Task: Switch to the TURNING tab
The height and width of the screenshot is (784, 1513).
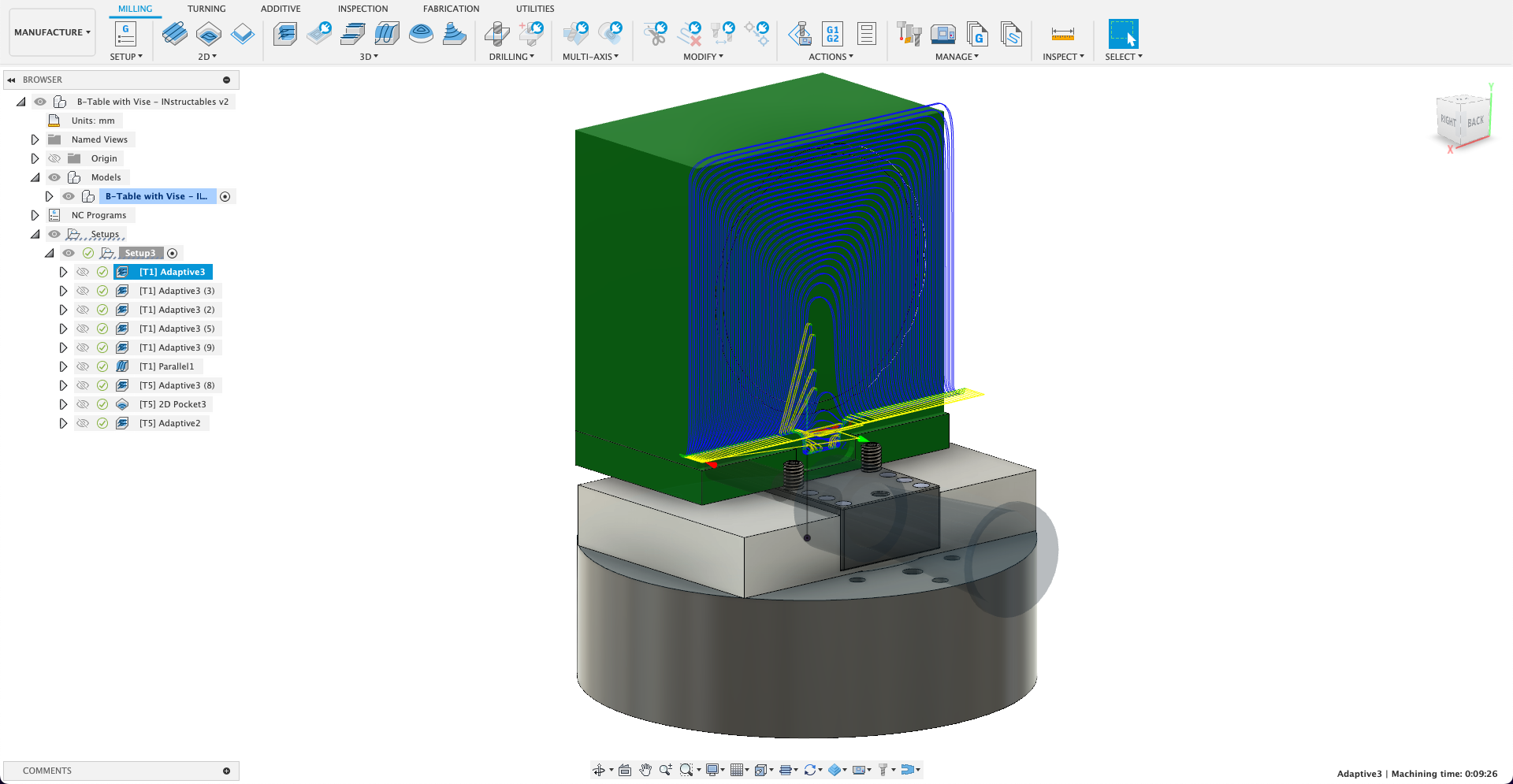Action: 206,9
